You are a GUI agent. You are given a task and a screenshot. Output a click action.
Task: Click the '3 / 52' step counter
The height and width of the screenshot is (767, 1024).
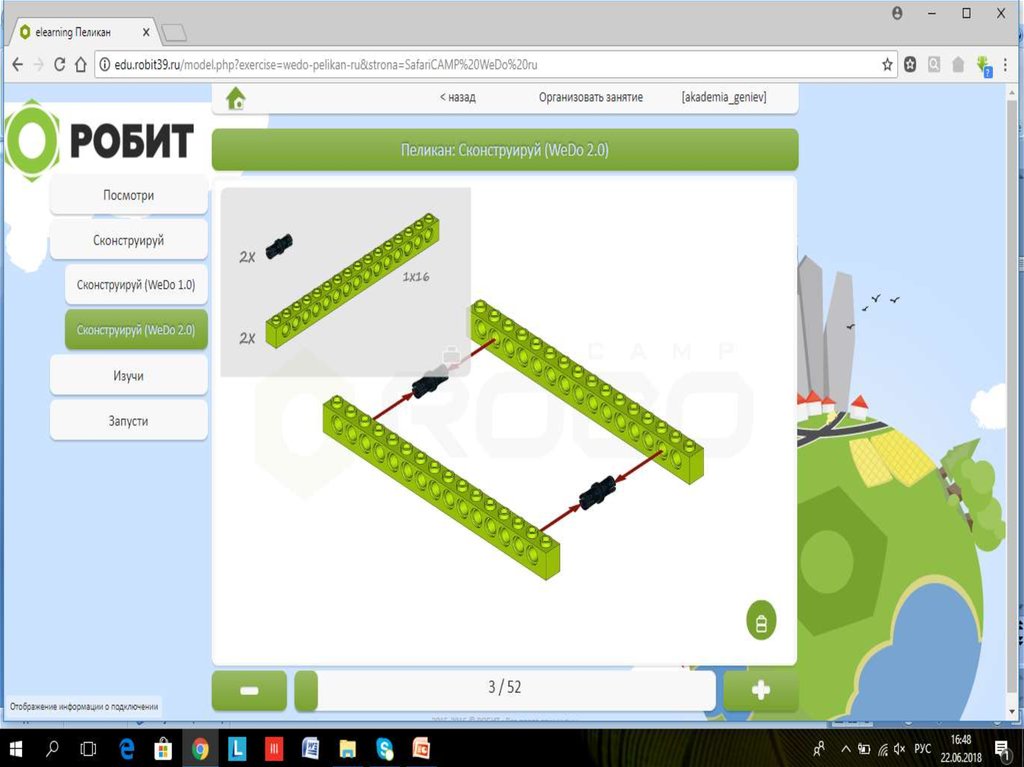(x=505, y=687)
